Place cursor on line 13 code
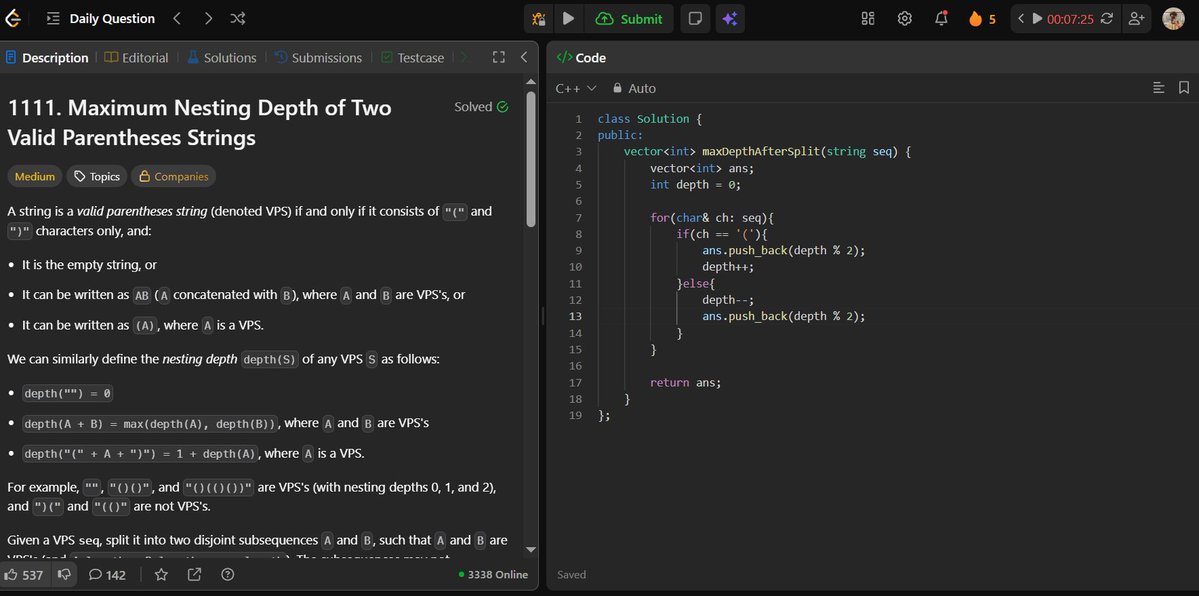This screenshot has width=1199, height=596. tap(784, 317)
